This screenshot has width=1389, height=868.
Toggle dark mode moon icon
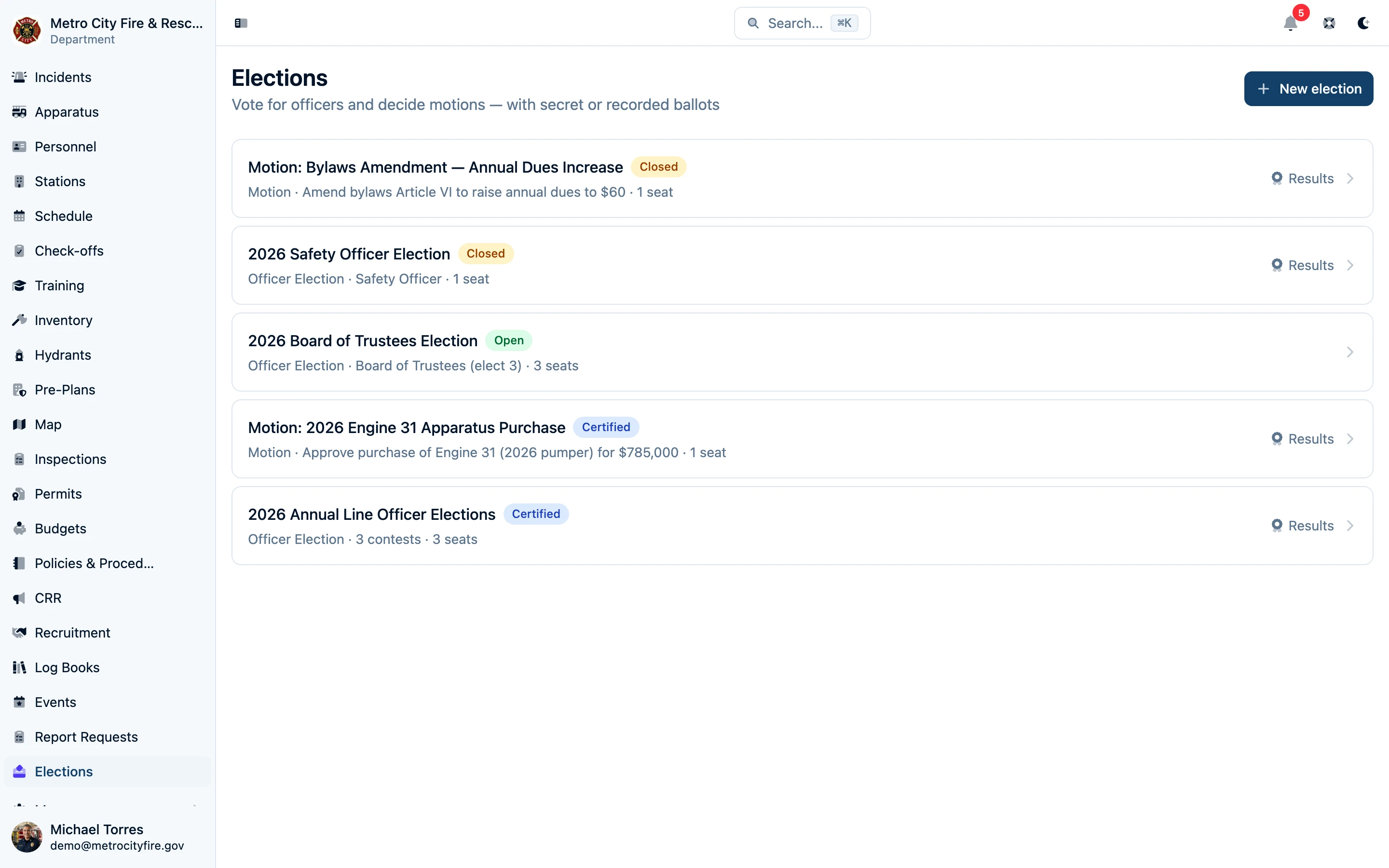(1364, 23)
